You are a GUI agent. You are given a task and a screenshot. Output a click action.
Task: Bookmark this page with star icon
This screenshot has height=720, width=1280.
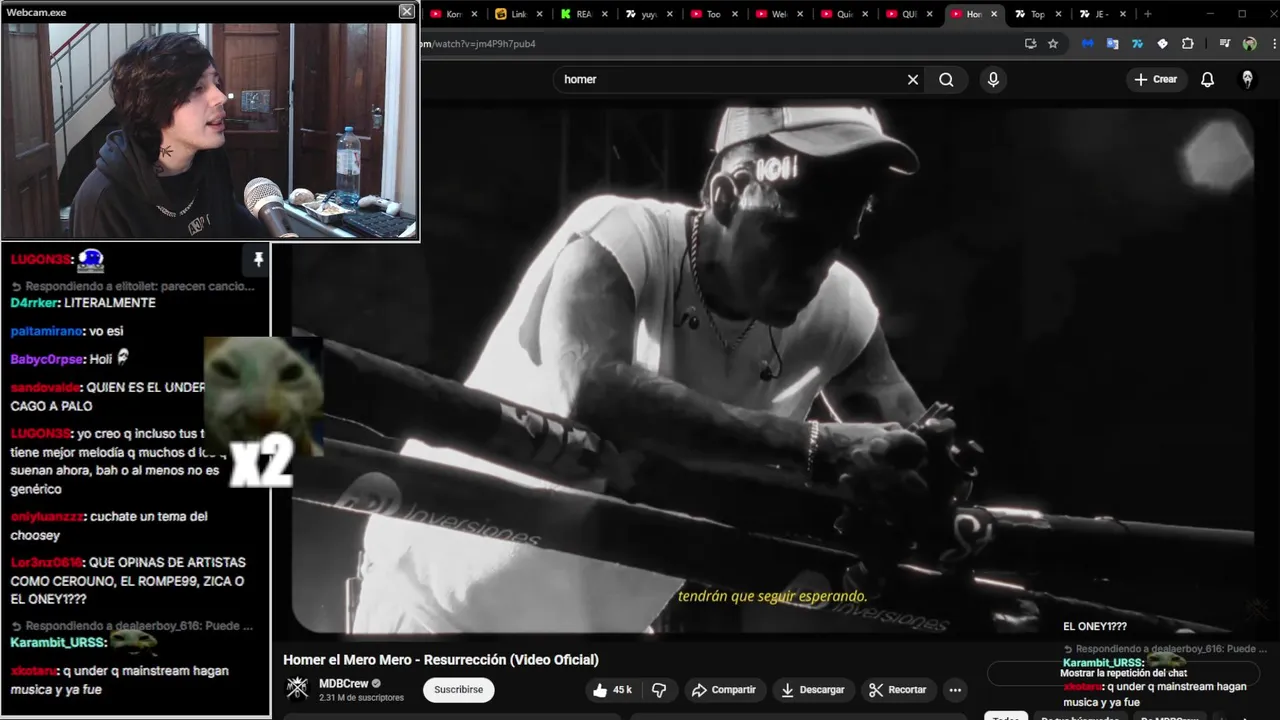pyautogui.click(x=1053, y=44)
